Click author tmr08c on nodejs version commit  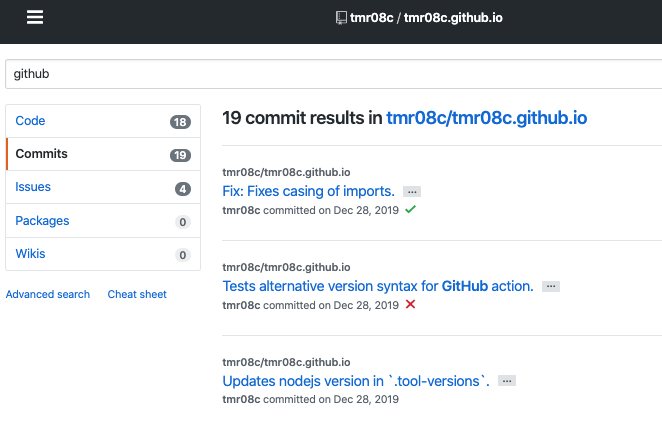(241, 399)
